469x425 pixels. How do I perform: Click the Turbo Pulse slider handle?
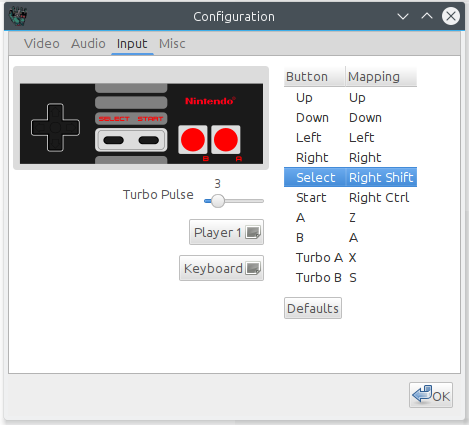click(218, 201)
